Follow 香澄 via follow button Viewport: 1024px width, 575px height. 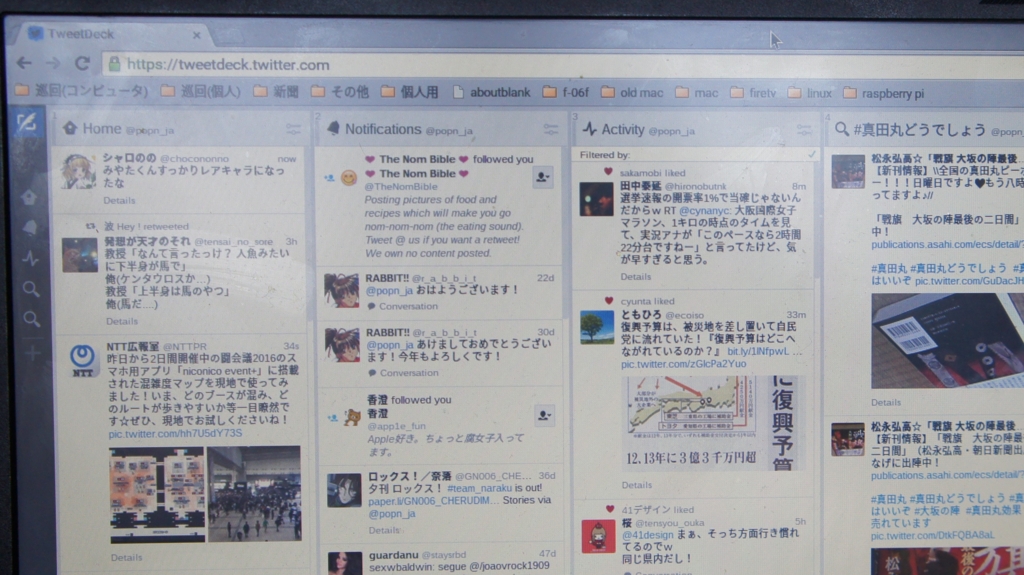tap(544, 415)
